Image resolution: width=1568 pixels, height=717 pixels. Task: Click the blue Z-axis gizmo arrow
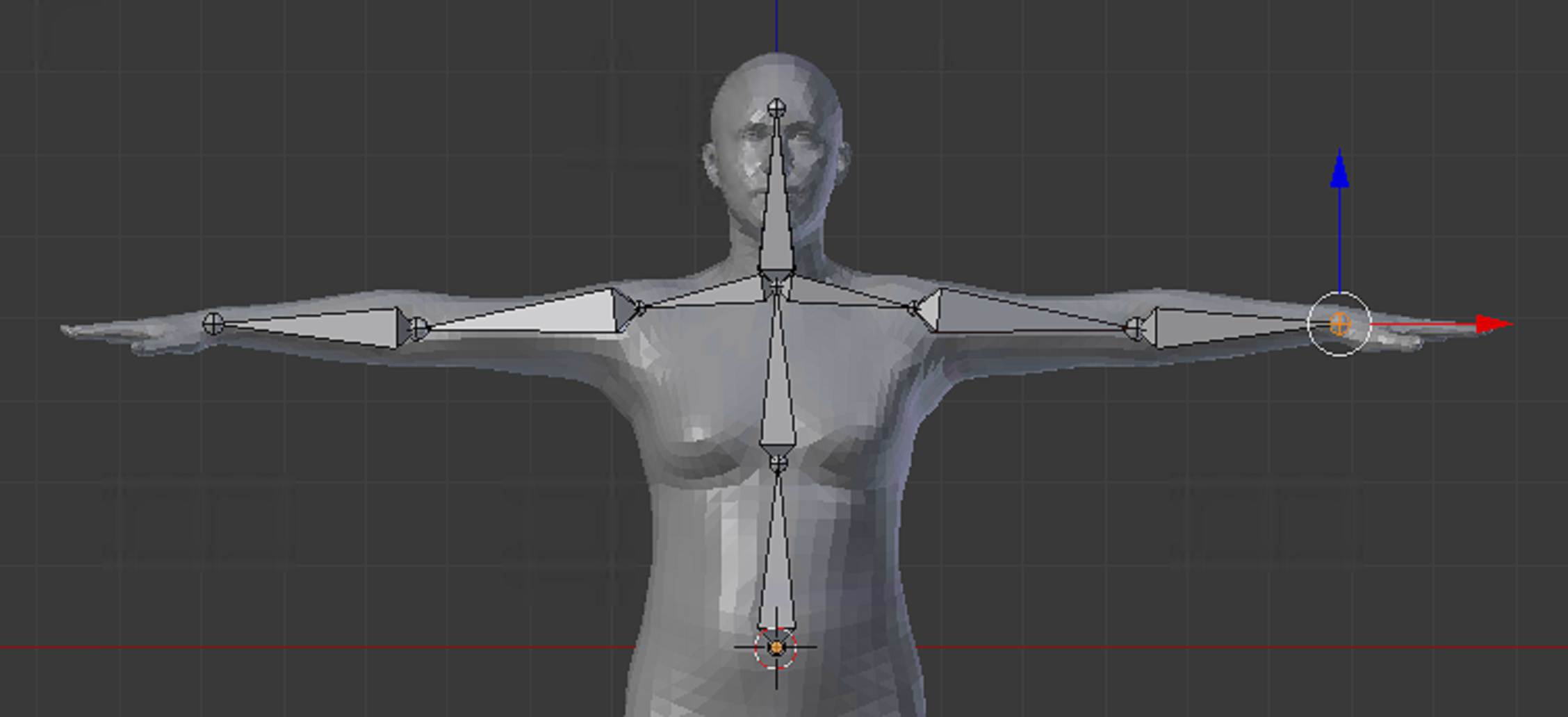1339,171
